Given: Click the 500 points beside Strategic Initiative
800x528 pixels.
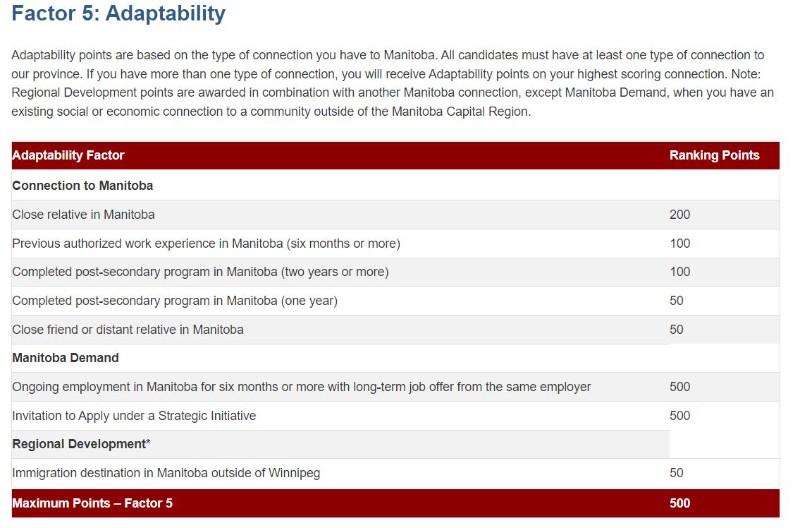Looking at the screenshot, I should pyautogui.click(x=680, y=416).
